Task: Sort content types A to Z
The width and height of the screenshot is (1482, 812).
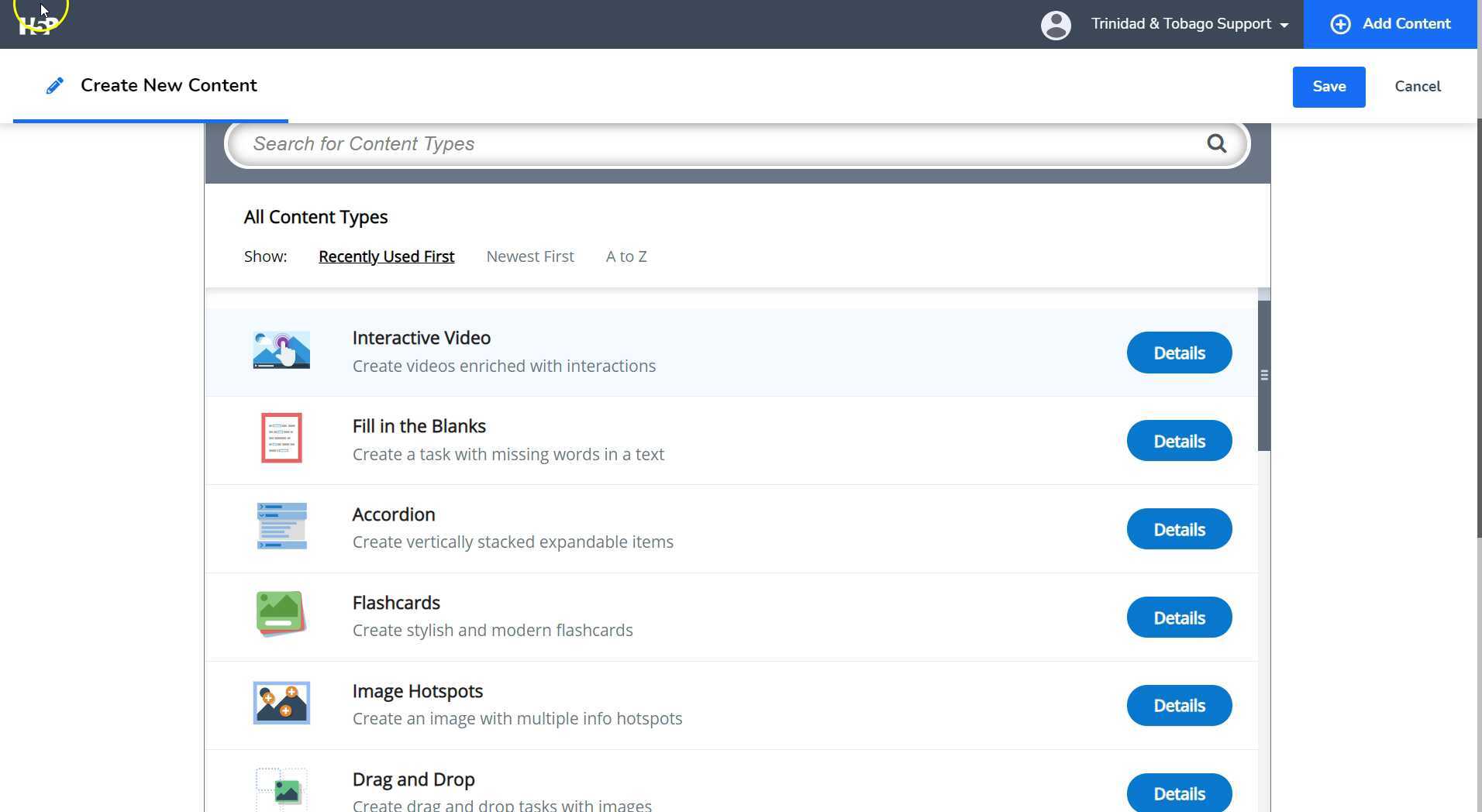Action: 626,256
